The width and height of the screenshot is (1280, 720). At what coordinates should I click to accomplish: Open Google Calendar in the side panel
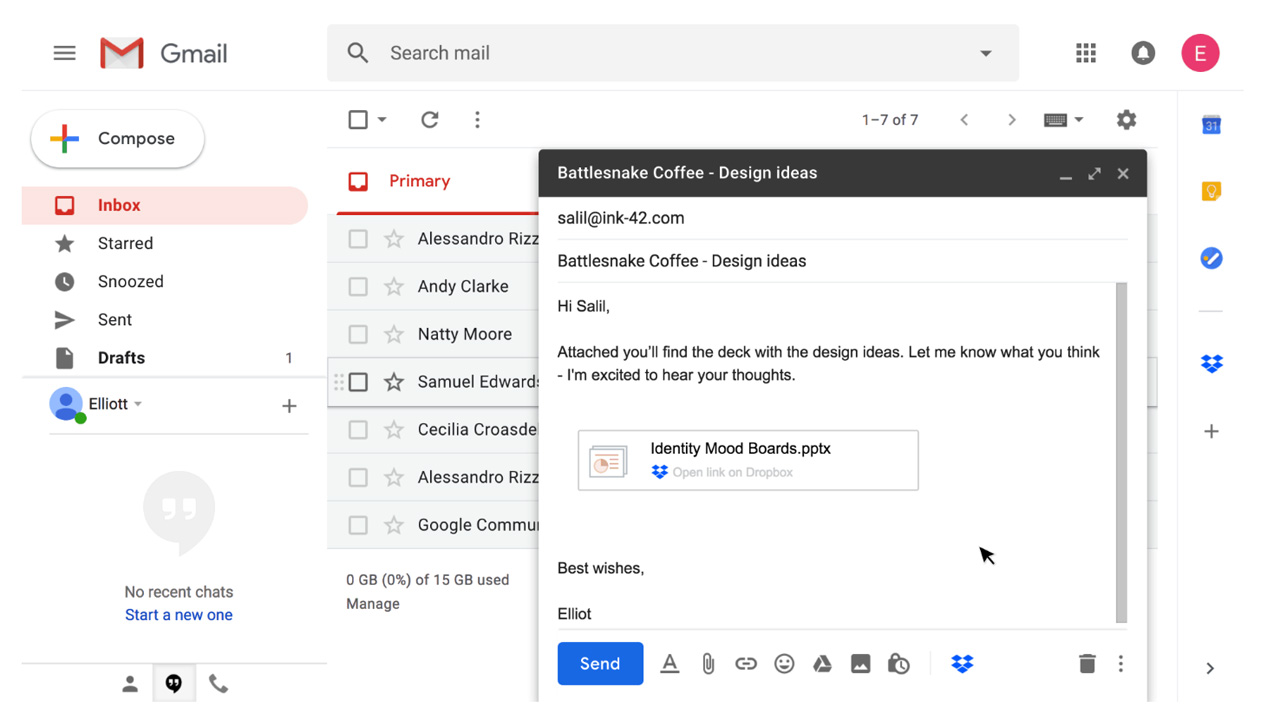[1211, 125]
